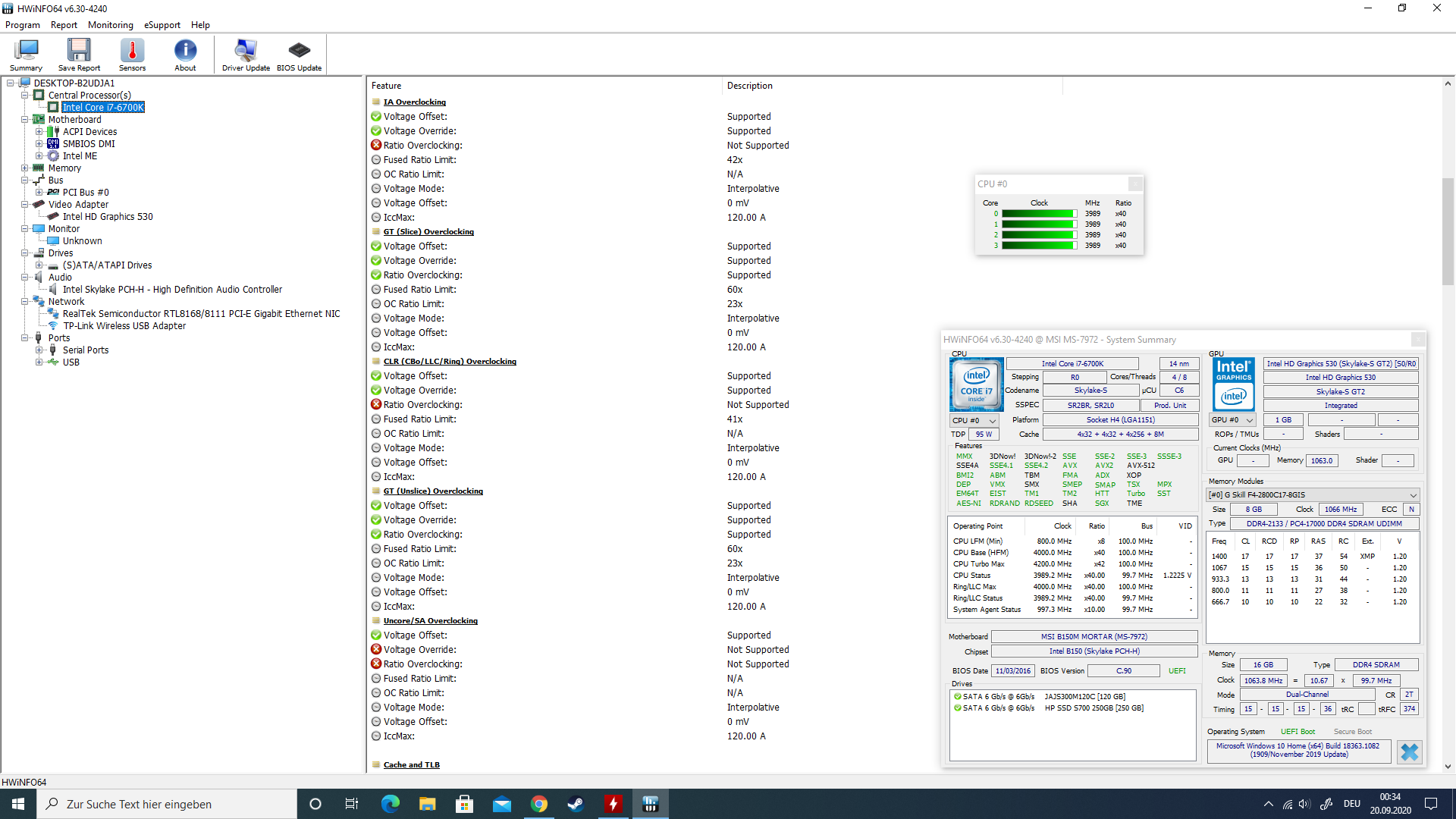Click the Cache and TLB section link
Image resolution: width=1456 pixels, height=819 pixels.
point(411,764)
